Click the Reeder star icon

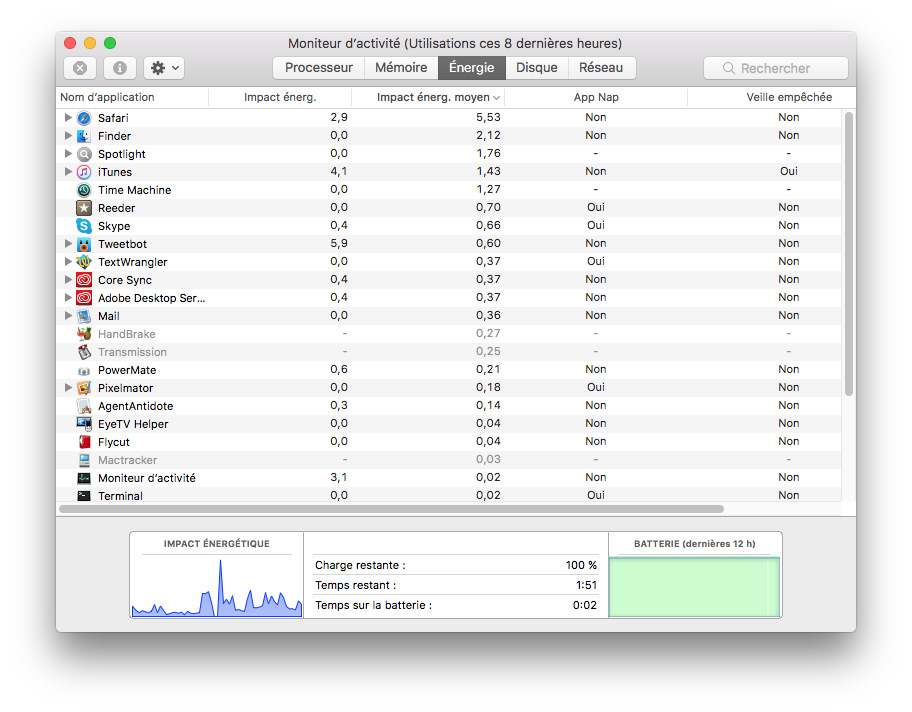pyautogui.click(x=84, y=208)
